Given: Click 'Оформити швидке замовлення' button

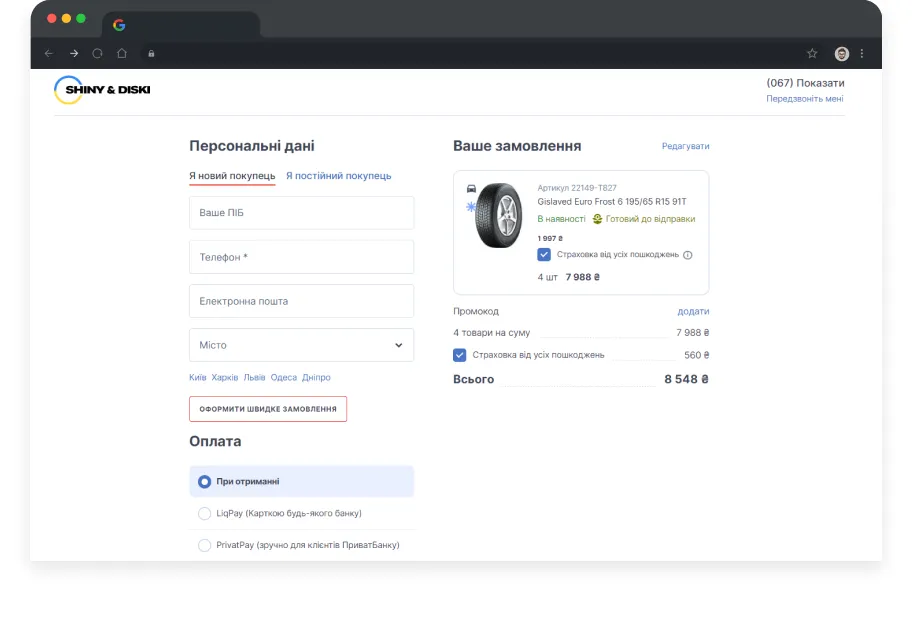Looking at the screenshot, I should point(268,409).
